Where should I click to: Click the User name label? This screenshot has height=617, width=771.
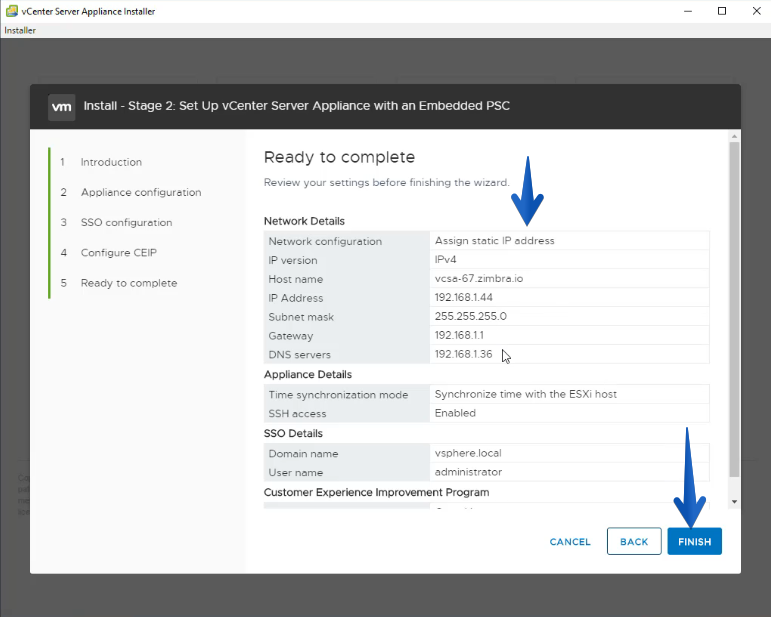pyautogui.click(x=296, y=473)
